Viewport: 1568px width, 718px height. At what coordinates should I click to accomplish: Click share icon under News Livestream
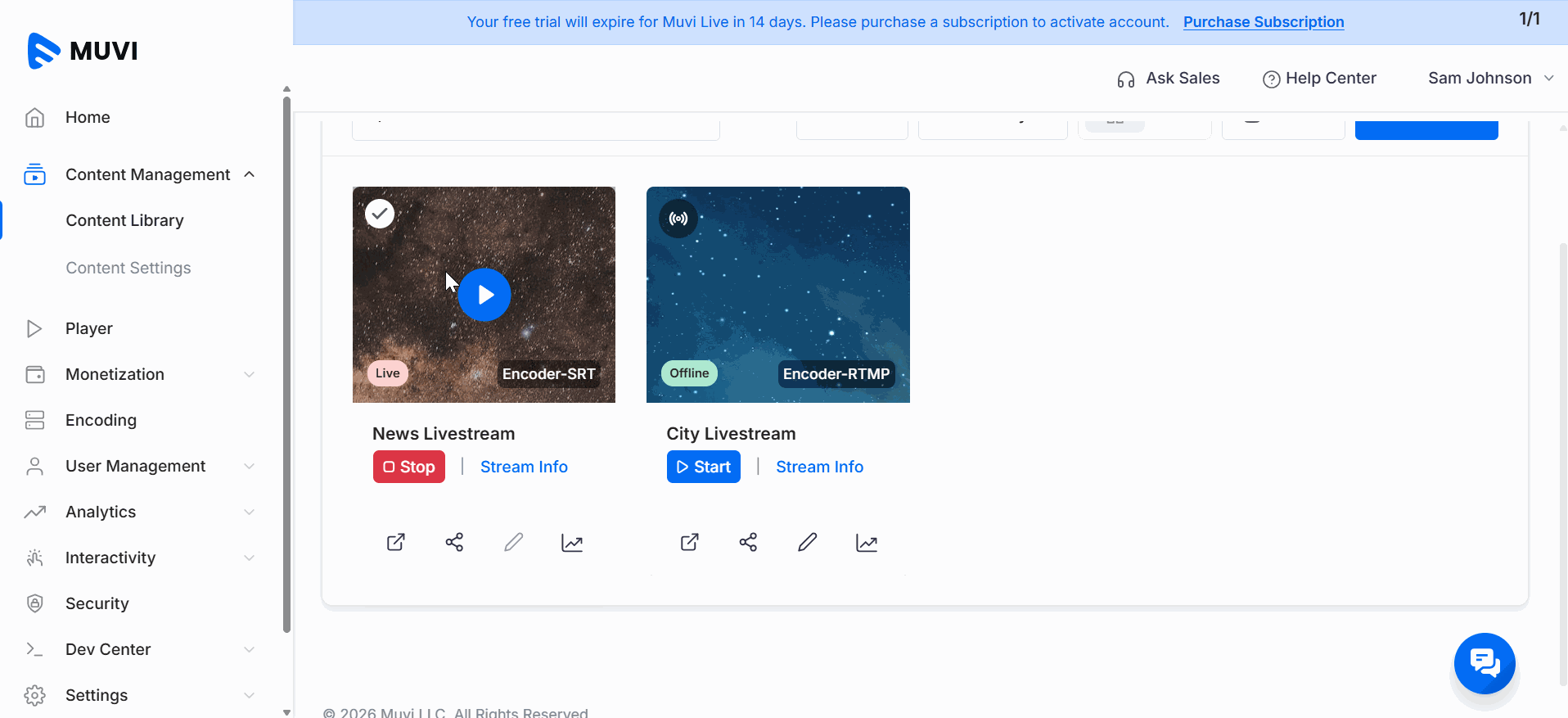pos(454,542)
